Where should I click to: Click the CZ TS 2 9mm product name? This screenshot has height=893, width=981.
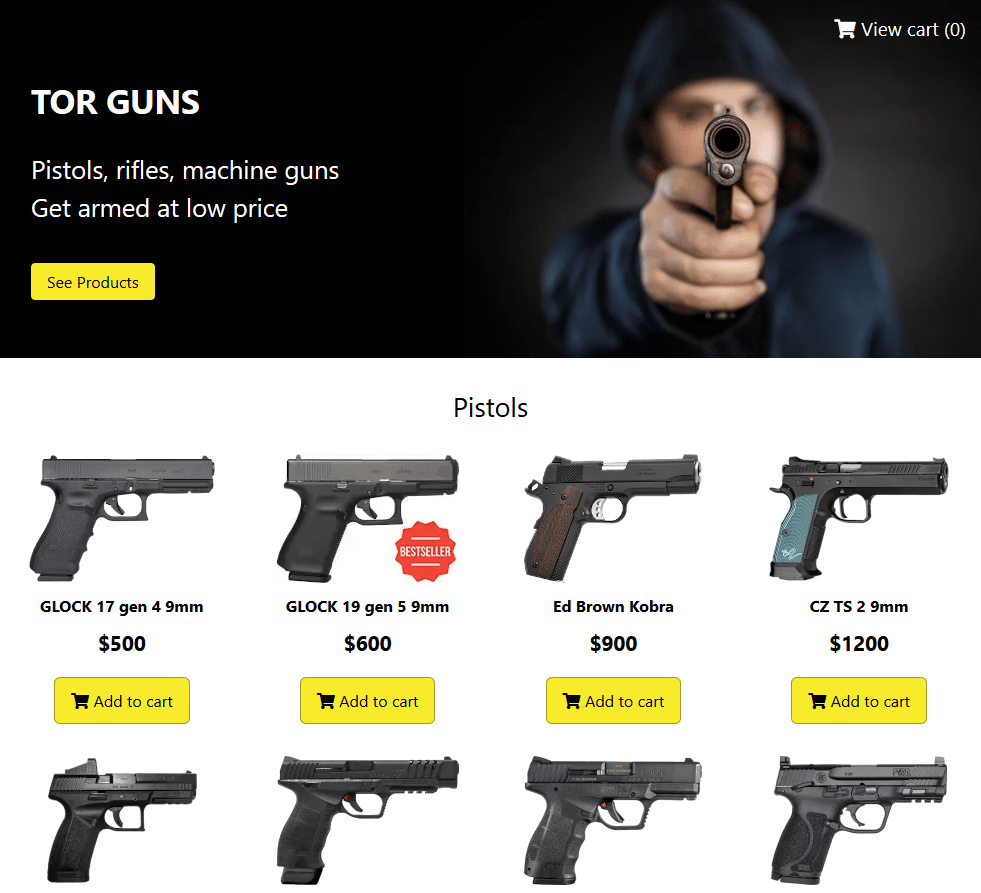pyautogui.click(x=859, y=606)
